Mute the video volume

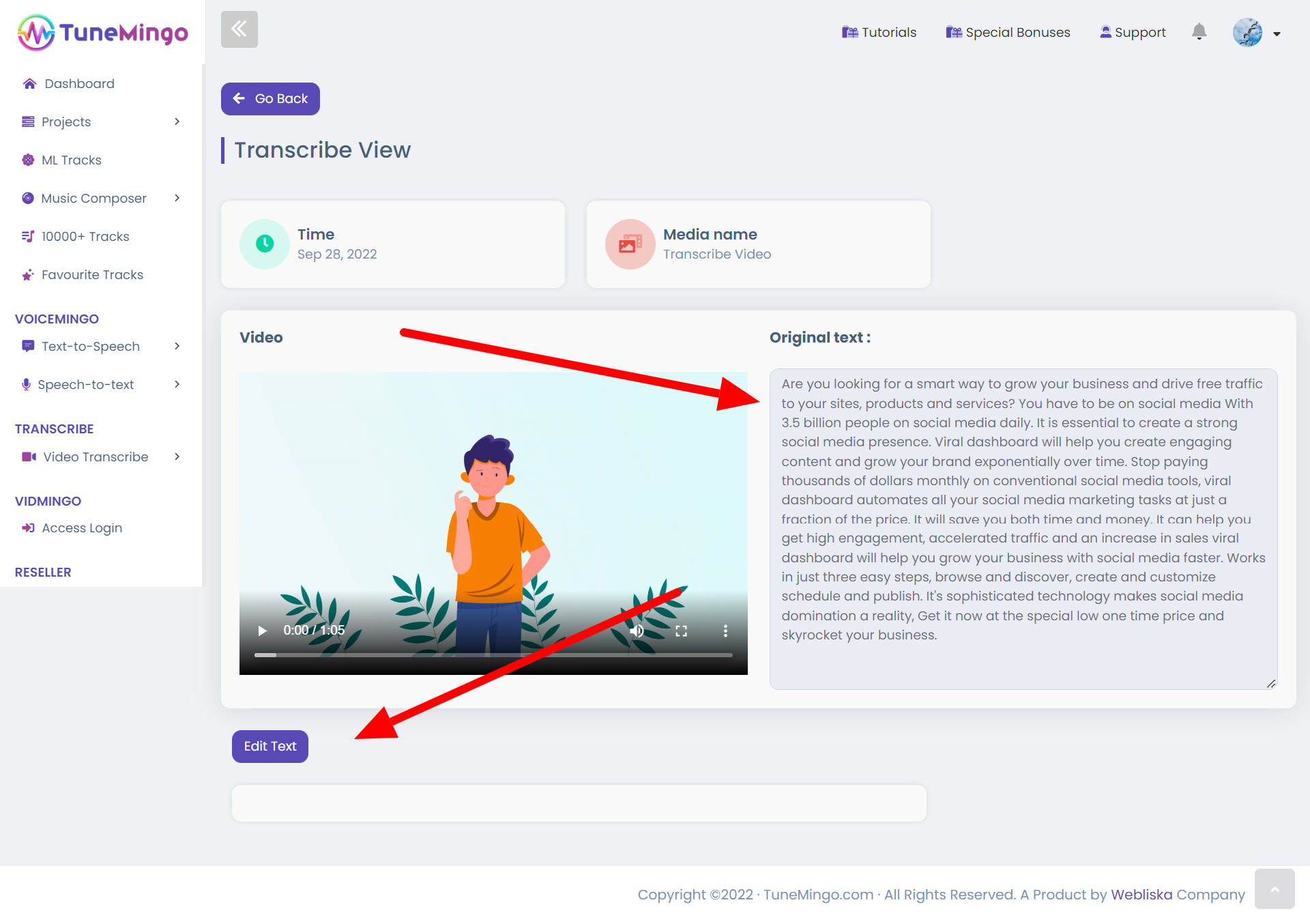637,631
